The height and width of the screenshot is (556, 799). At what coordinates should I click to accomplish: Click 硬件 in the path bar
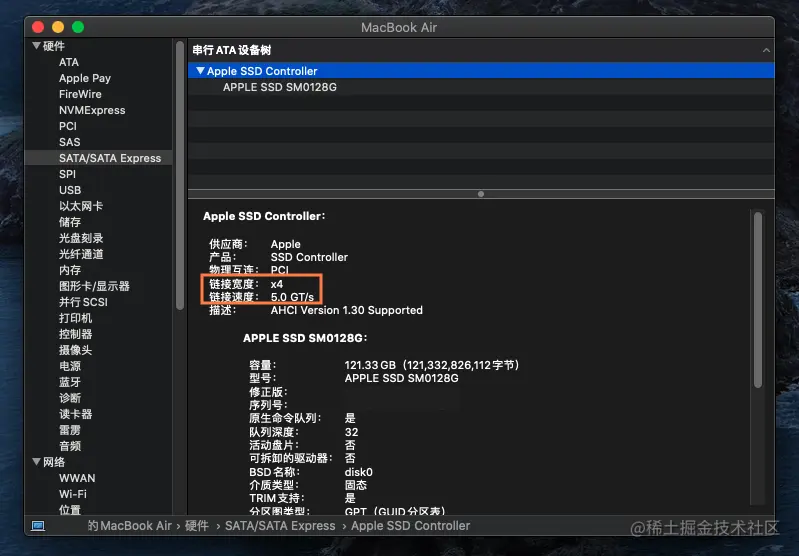(197, 525)
